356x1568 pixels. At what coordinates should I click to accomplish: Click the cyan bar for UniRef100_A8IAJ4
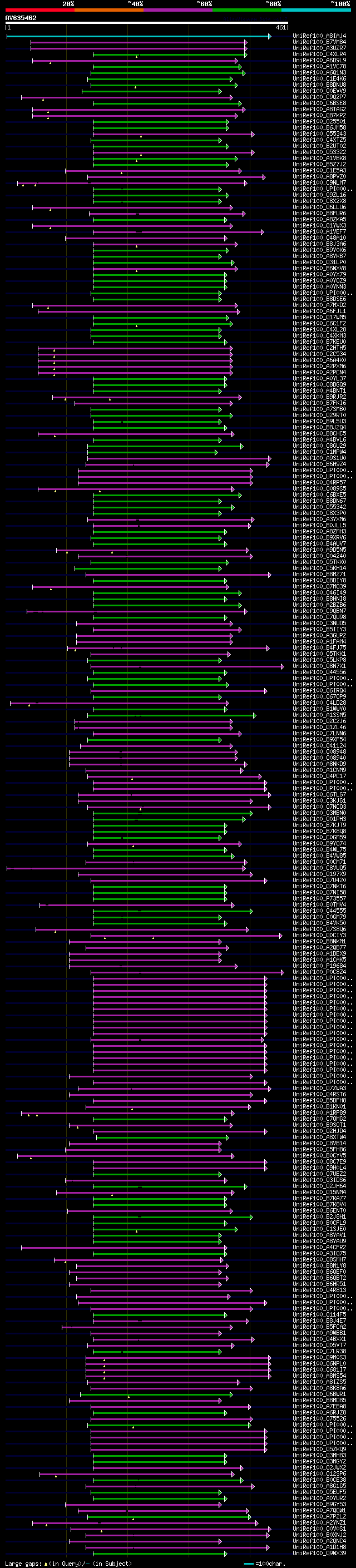(139, 37)
